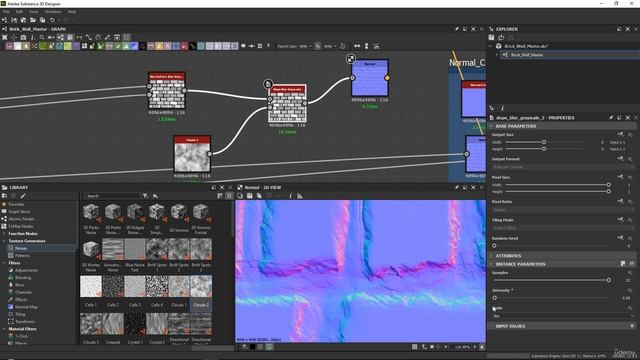640x360 pixels.
Task: Select Graph Items in Library sidebar
Action: point(19,211)
